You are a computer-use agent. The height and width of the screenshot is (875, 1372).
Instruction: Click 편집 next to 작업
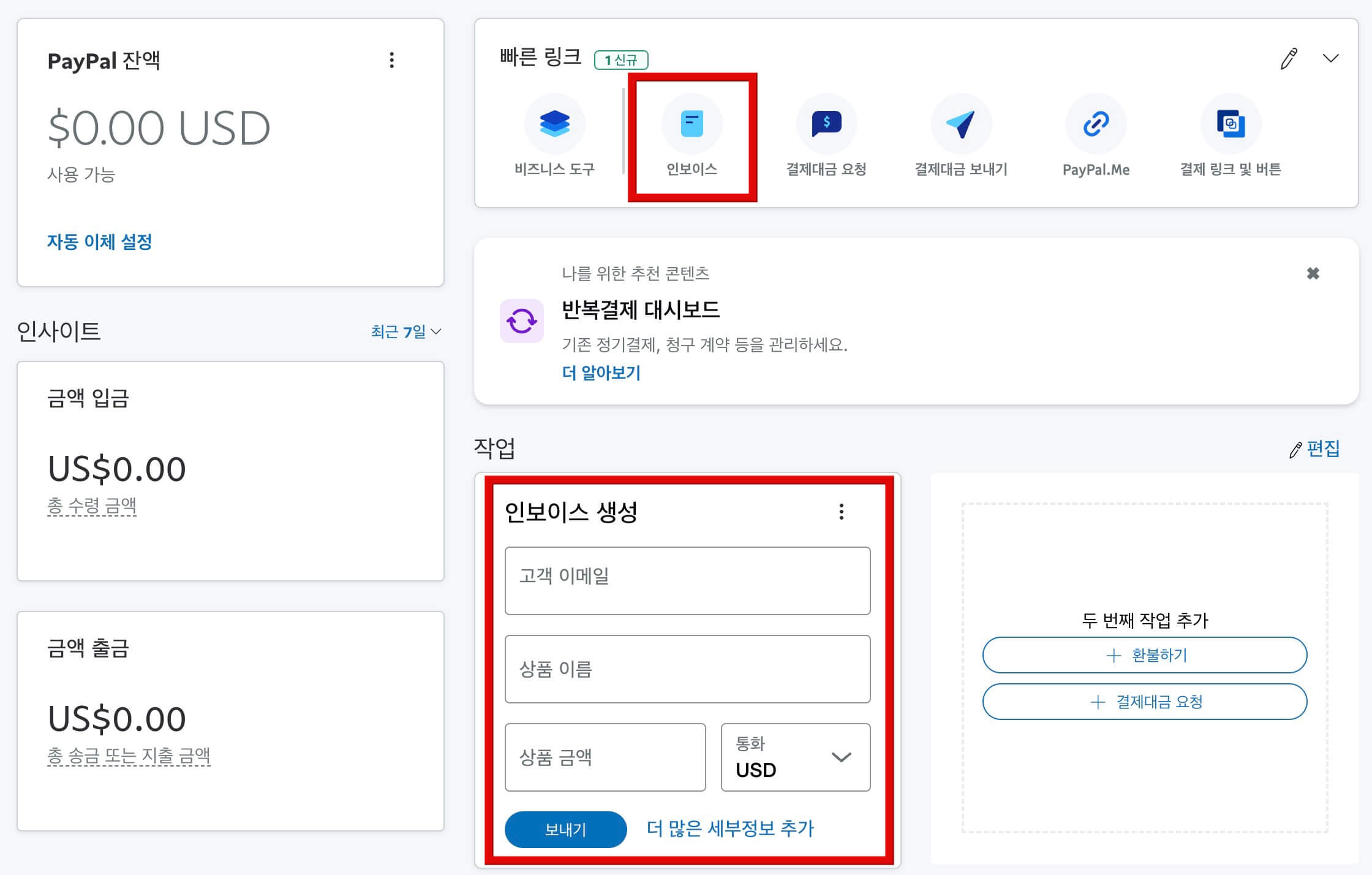[x=1314, y=449]
